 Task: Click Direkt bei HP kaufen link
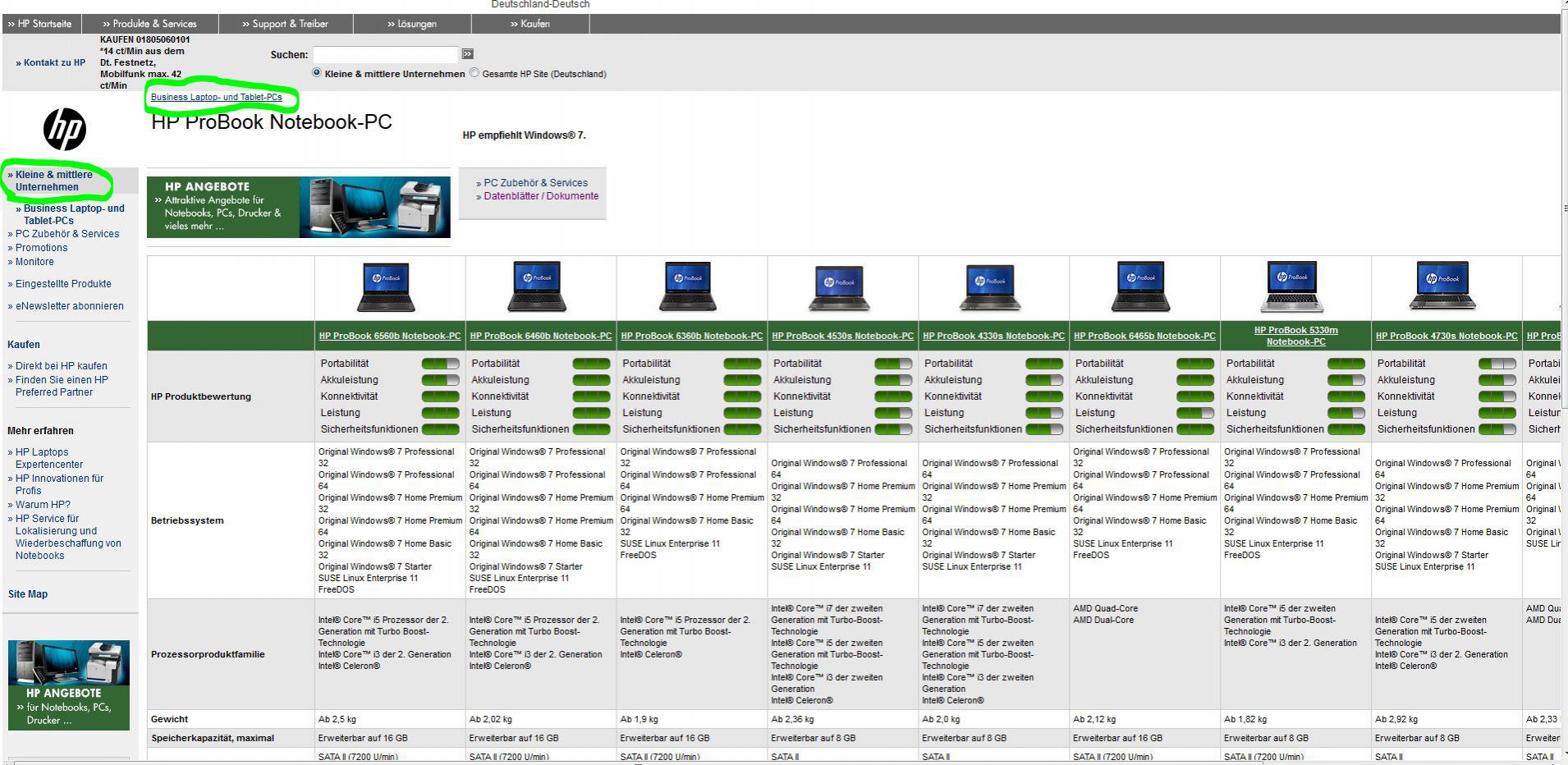[57, 366]
